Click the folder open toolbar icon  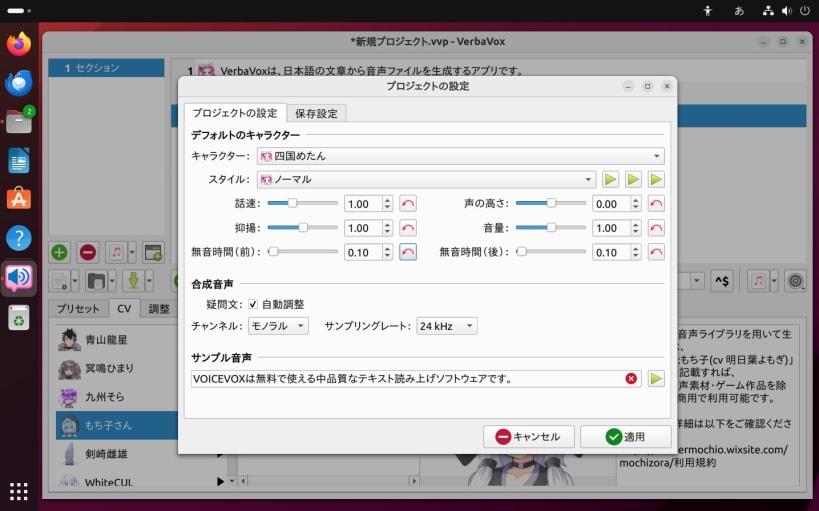coord(97,281)
